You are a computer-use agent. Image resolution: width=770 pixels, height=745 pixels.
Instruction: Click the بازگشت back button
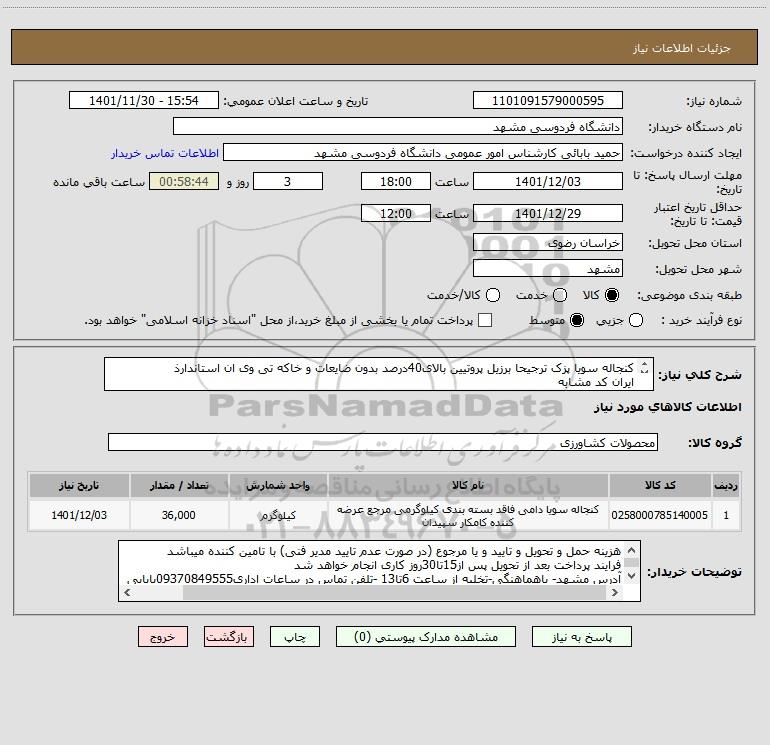point(229,637)
